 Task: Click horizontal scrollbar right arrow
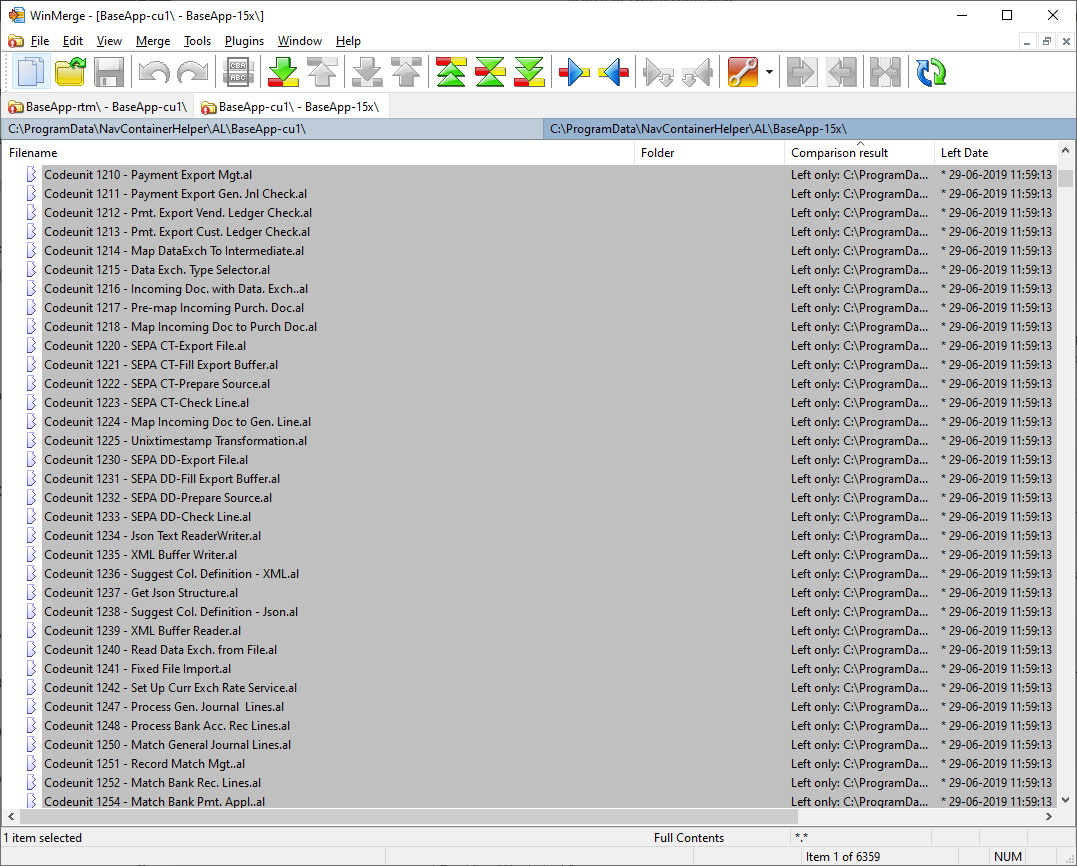[x=1049, y=817]
